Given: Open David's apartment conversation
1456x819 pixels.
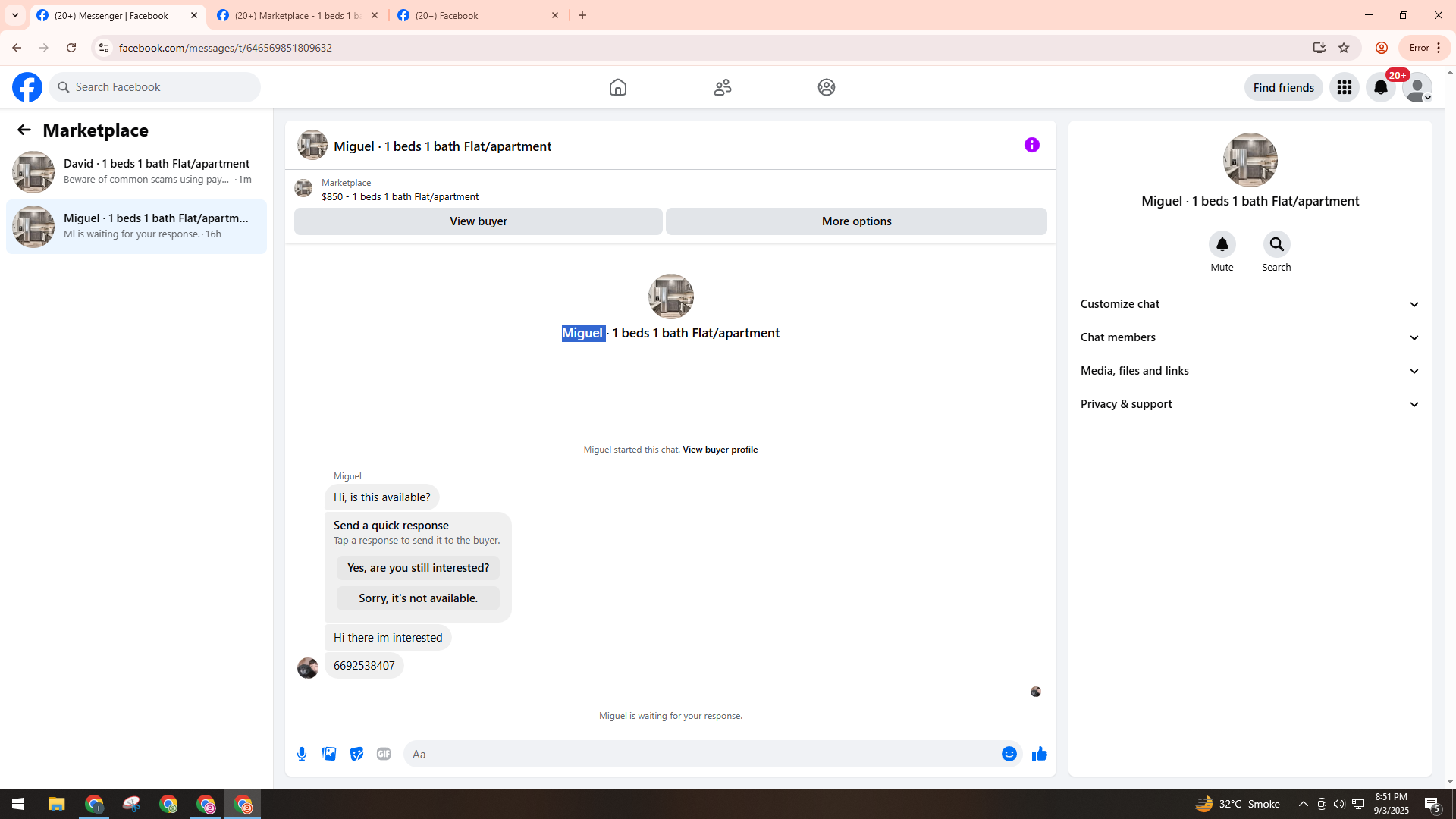Looking at the screenshot, I should click(136, 172).
